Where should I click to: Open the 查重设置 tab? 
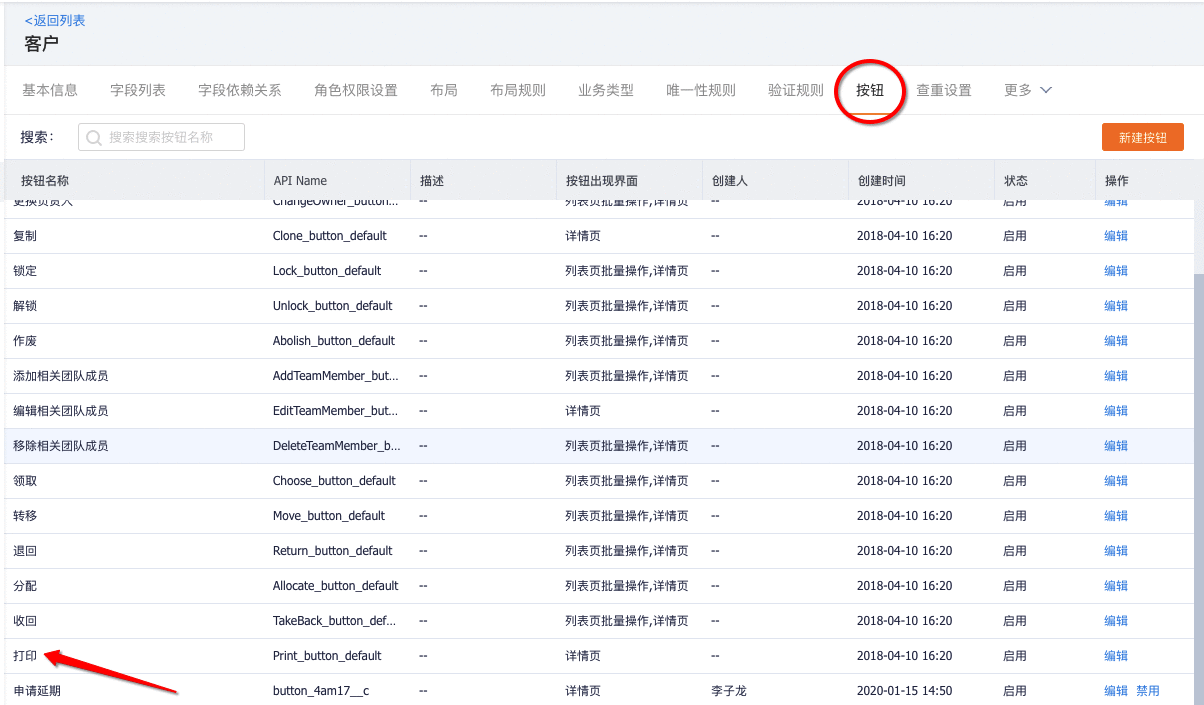944,90
